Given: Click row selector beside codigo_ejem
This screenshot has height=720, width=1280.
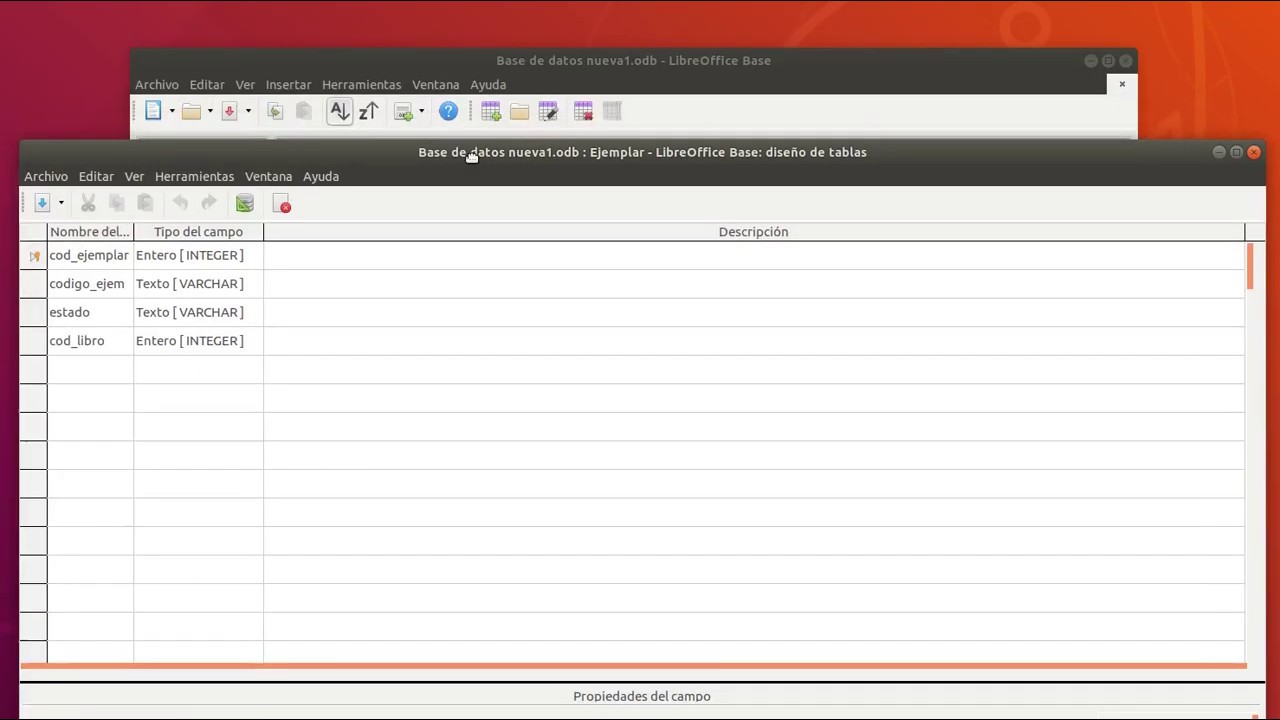Looking at the screenshot, I should click(34, 284).
